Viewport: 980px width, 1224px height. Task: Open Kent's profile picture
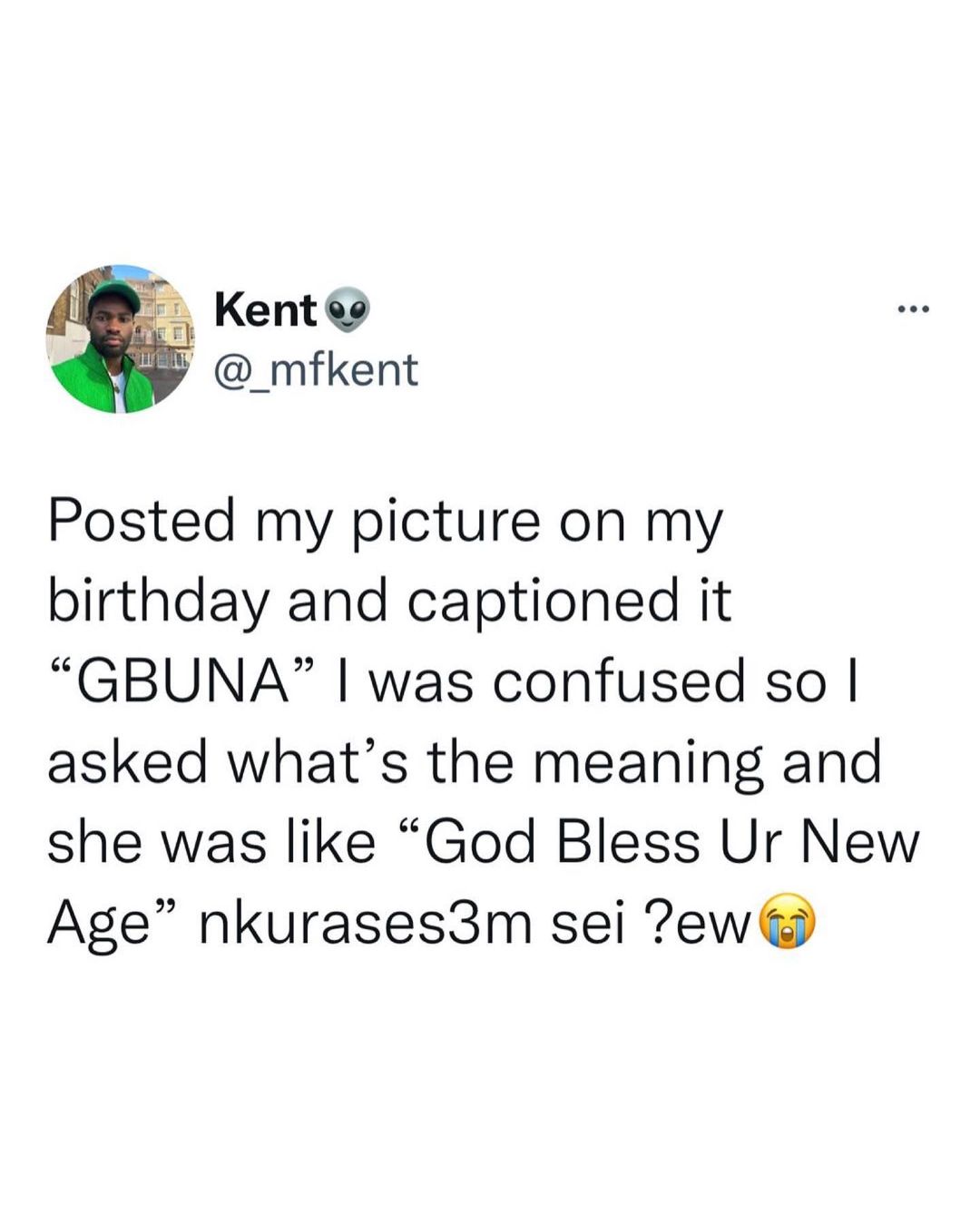pos(121,339)
